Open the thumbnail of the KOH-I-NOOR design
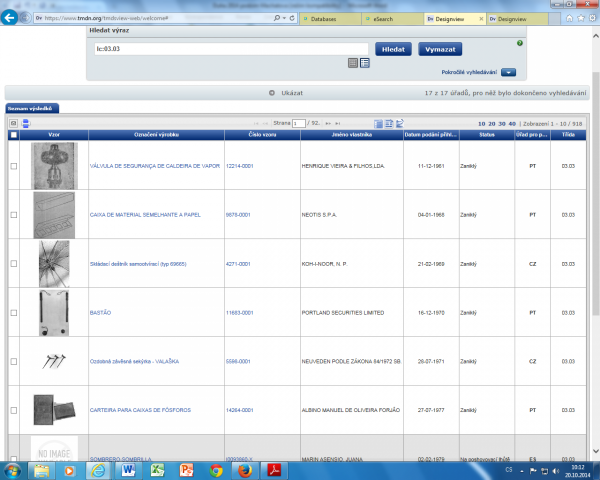 (53, 264)
